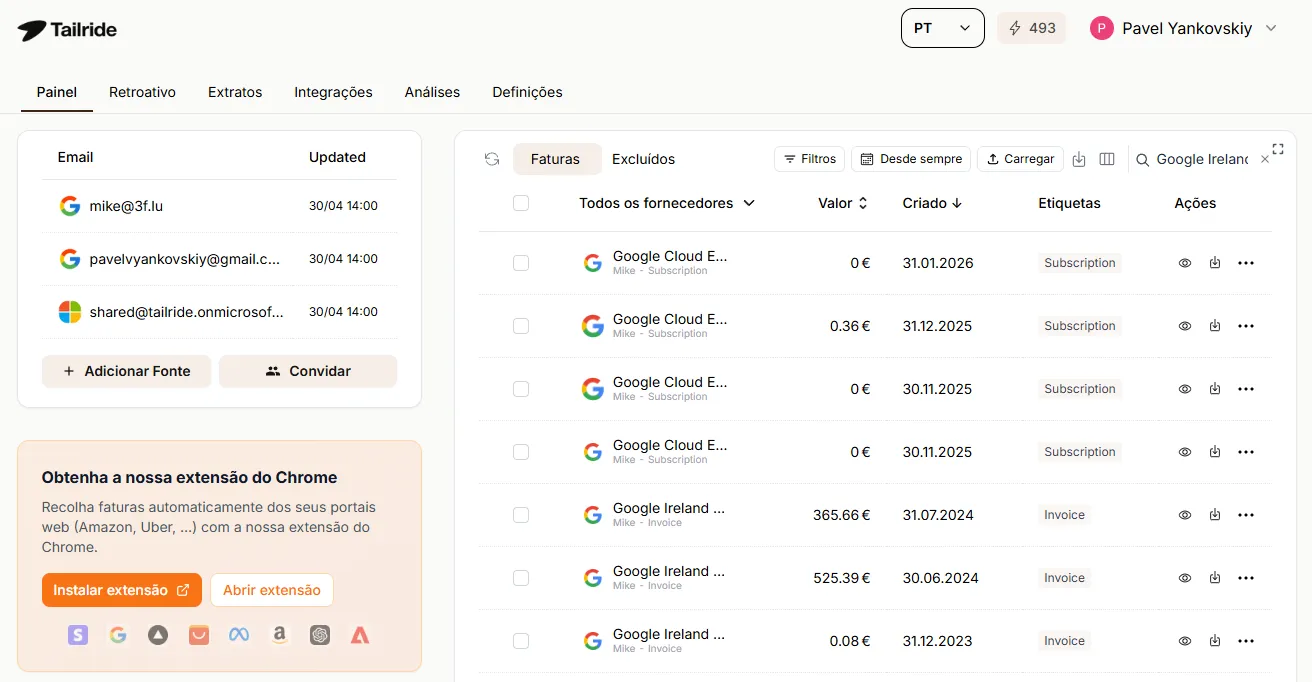
Task: Download the 0.36 € invoice
Action: [x=1215, y=326]
